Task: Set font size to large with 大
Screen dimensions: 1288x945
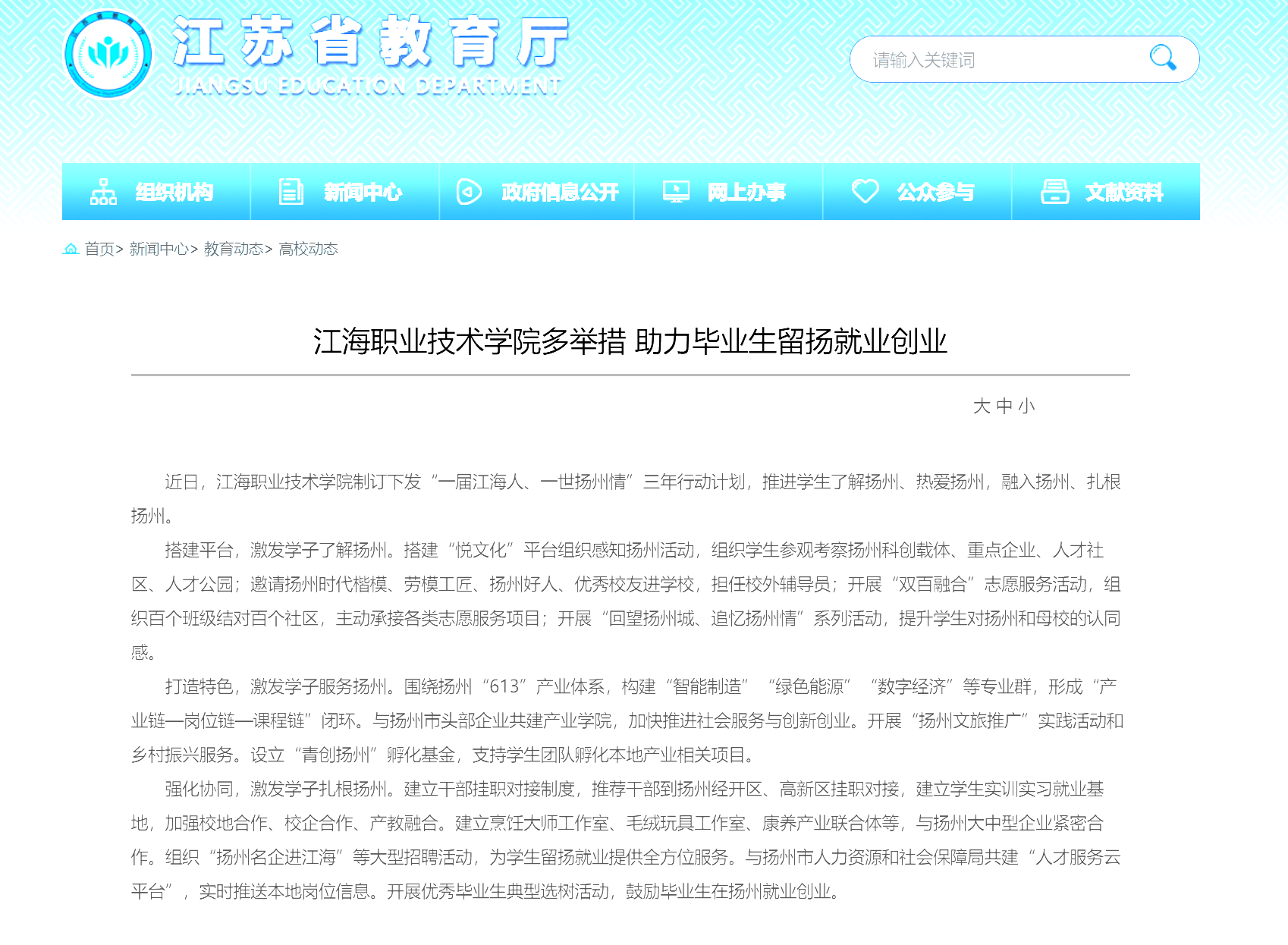Action: click(982, 407)
